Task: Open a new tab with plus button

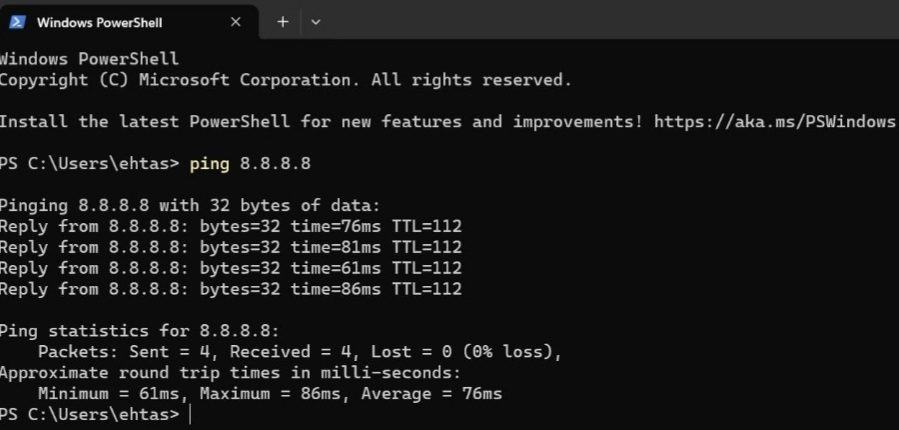Action: 282,21
